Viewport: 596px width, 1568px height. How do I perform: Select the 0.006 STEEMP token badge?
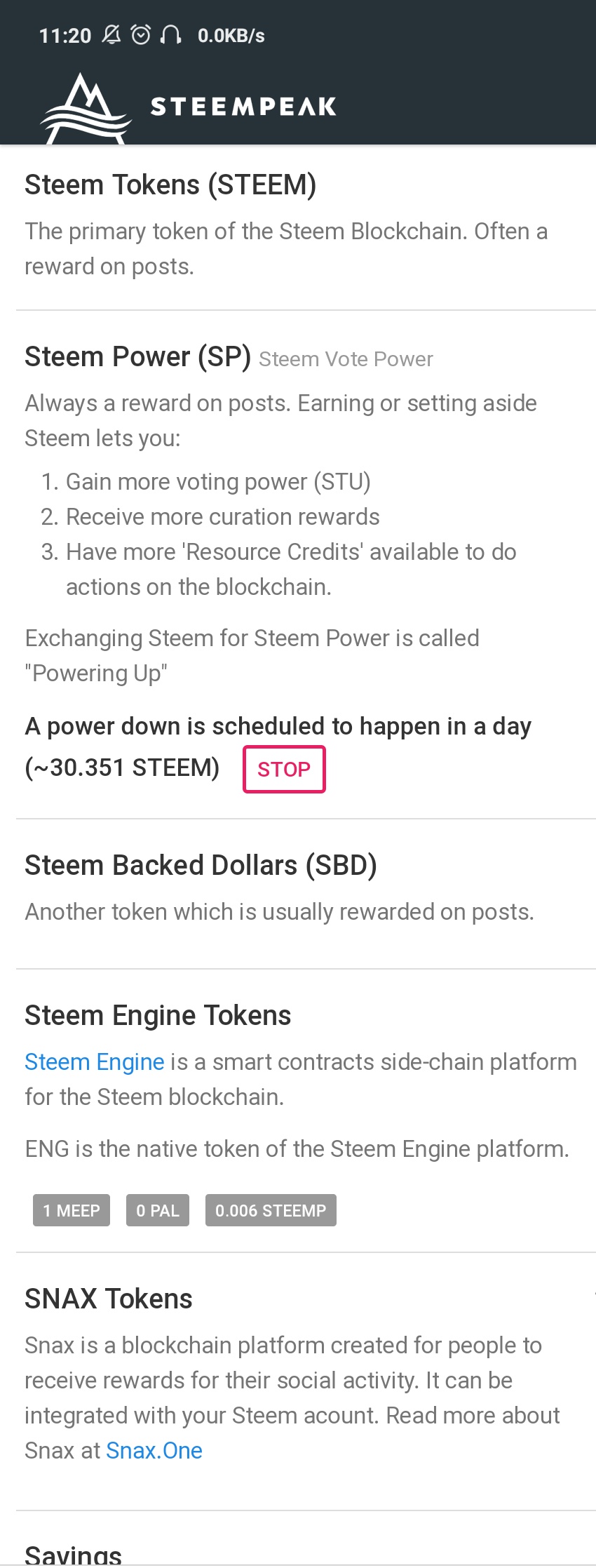[x=271, y=1210]
